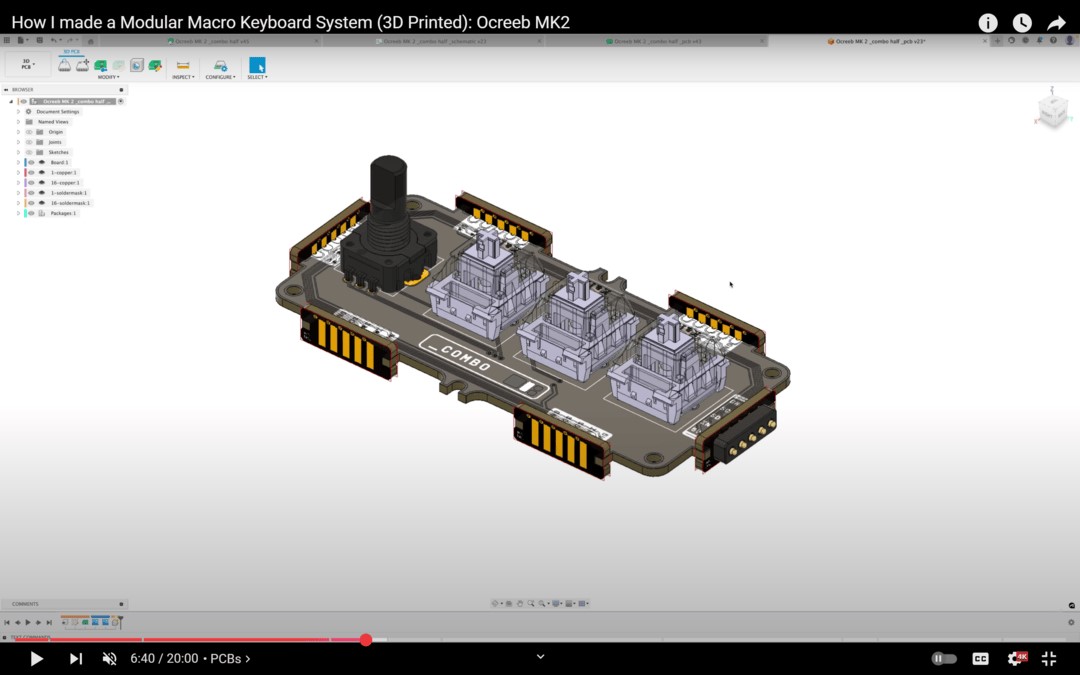1080x675 pixels.
Task: Select the Pan hand navigation tool
Action: coord(520,603)
